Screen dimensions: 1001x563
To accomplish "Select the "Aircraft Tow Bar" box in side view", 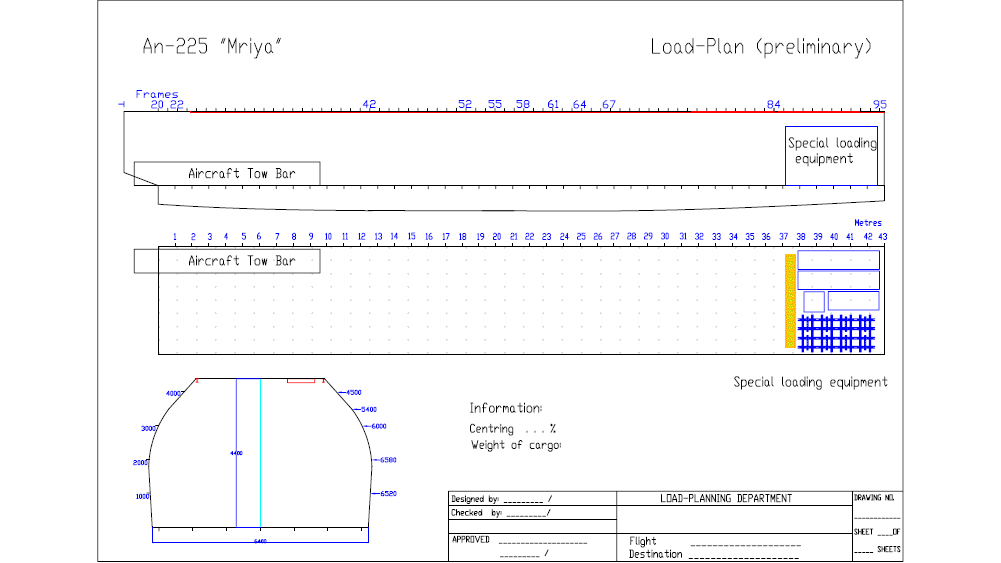I will tap(227, 174).
